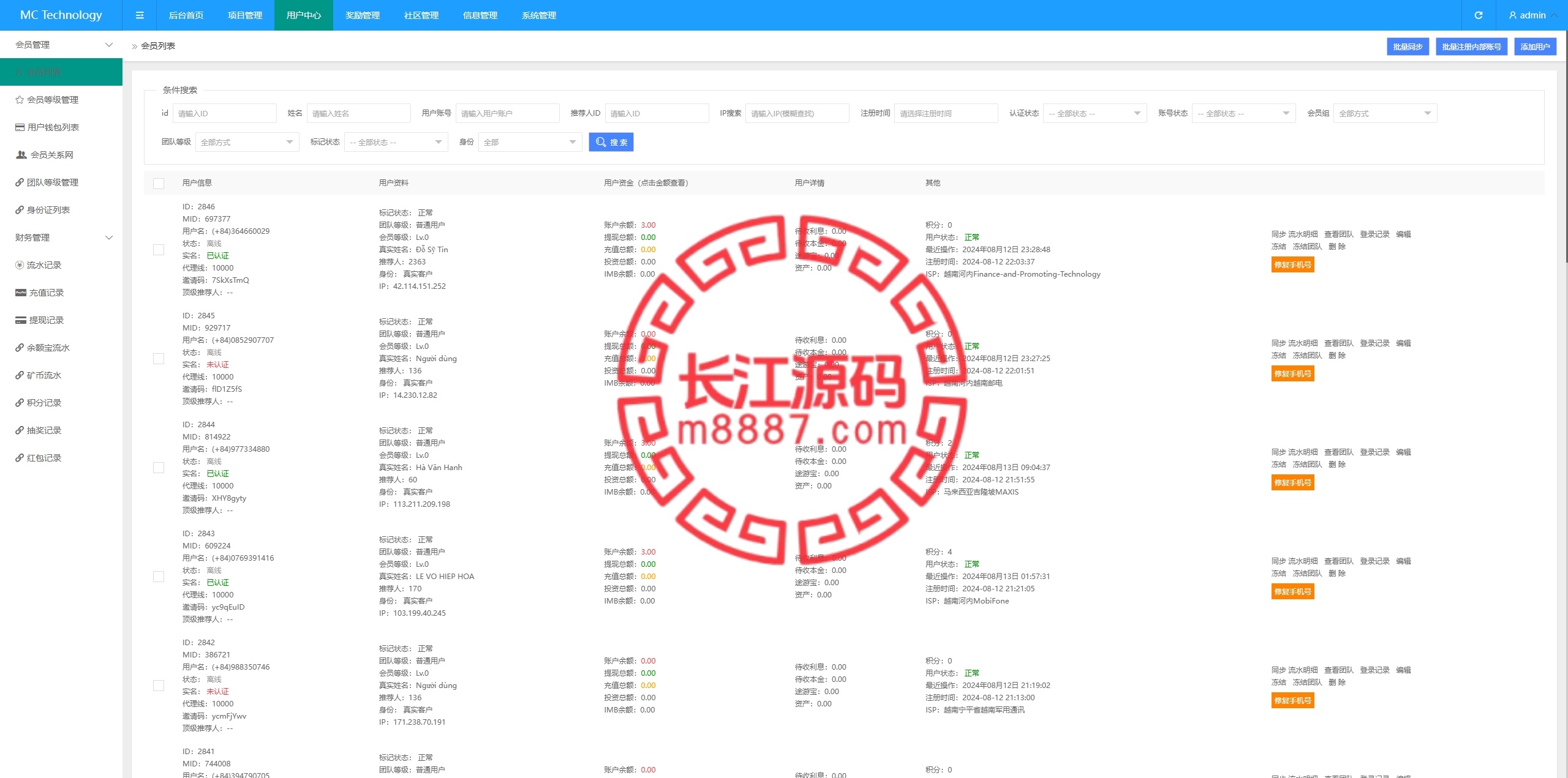
Task: Open the 会员组 dropdown
Action: (x=1385, y=113)
